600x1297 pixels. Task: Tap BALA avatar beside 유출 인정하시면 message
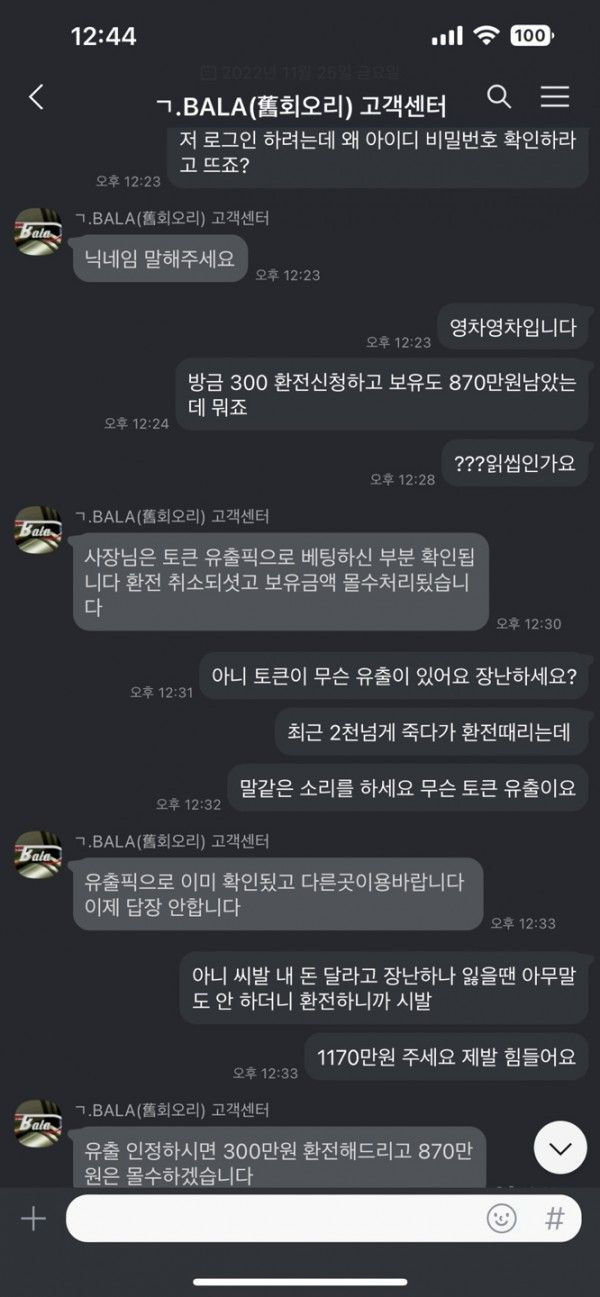click(38, 1122)
